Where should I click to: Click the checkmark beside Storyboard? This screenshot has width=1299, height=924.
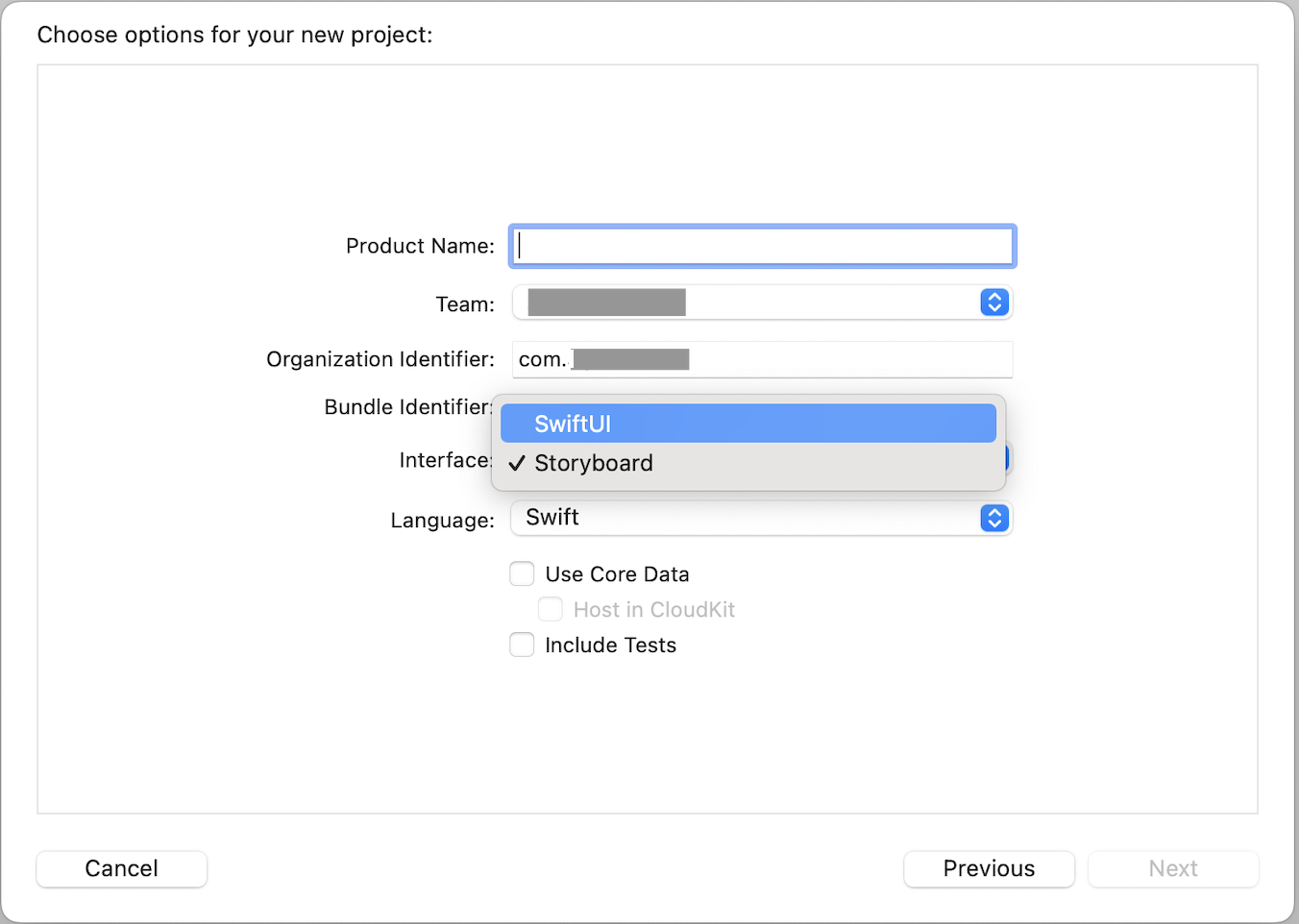pos(517,464)
